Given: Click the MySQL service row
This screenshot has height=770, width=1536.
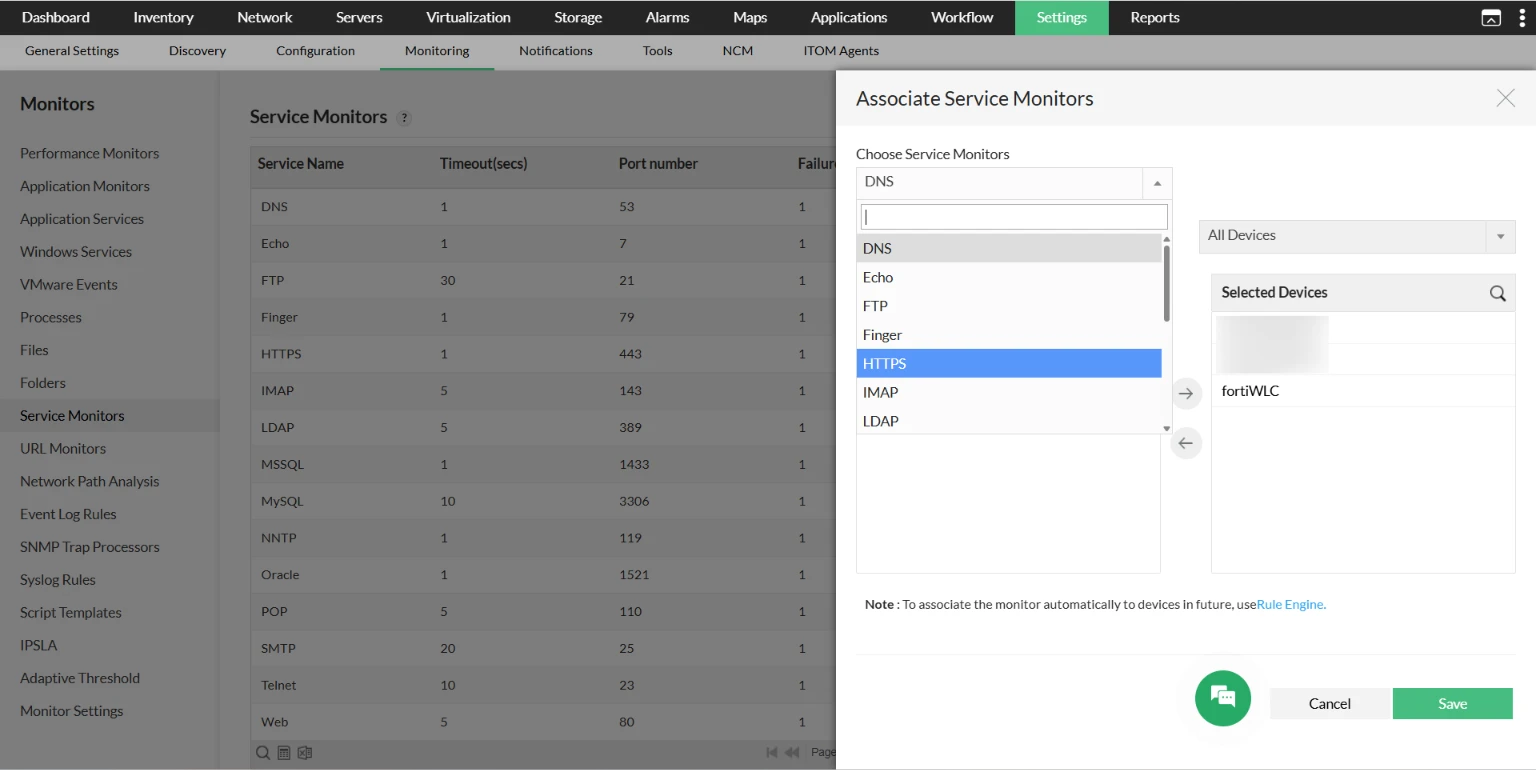Looking at the screenshot, I should tap(543, 501).
